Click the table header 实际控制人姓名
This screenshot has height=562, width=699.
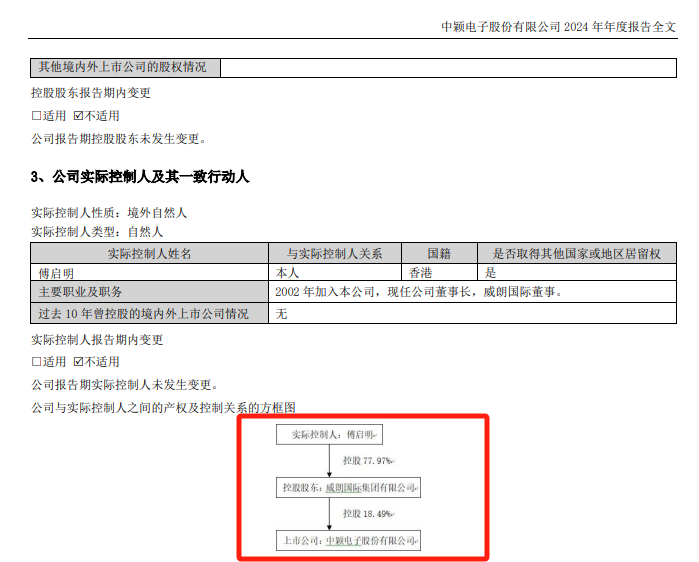click(149, 254)
